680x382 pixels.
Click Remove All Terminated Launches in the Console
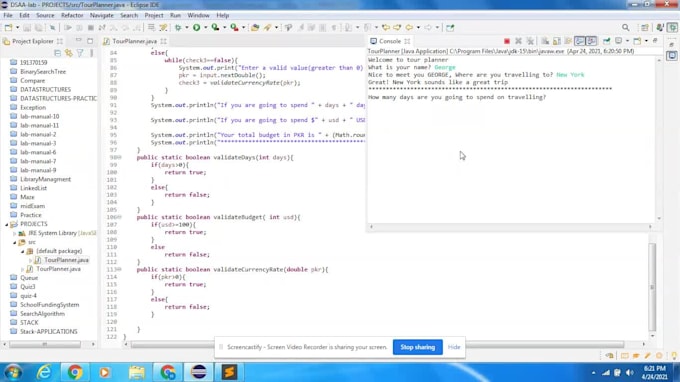pyautogui.click(x=530, y=41)
